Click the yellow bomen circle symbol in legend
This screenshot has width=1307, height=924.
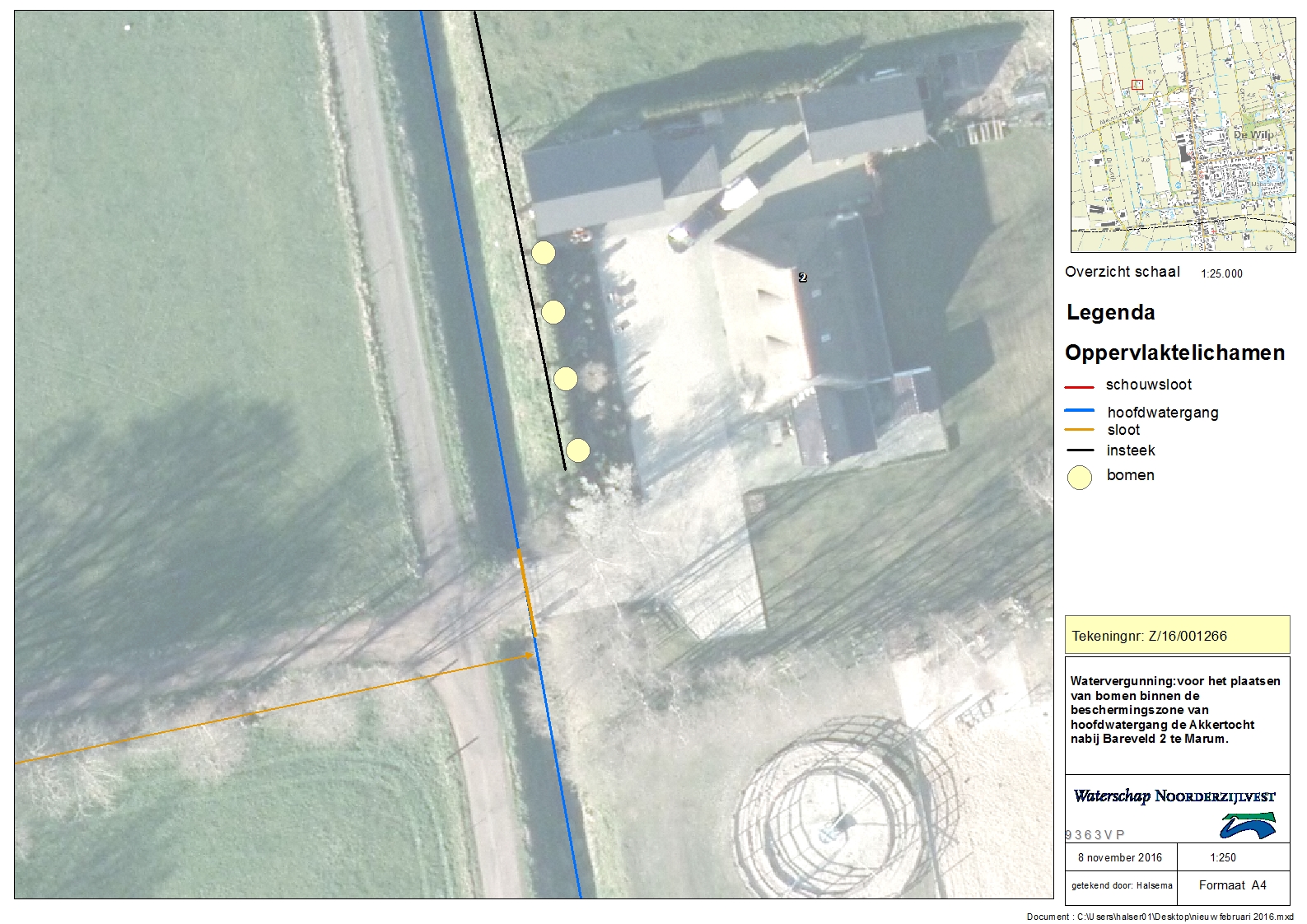[x=1079, y=478]
